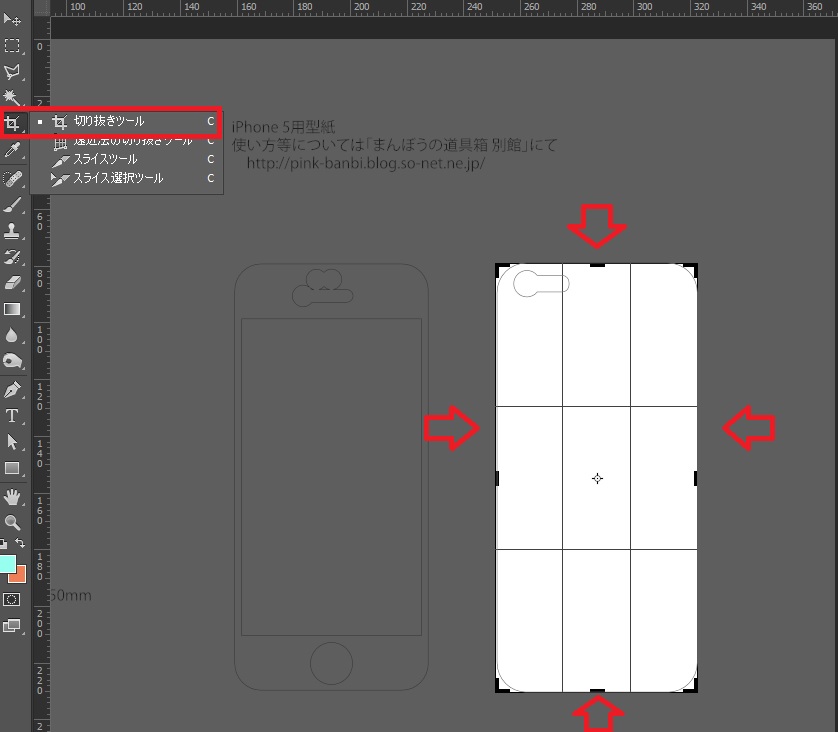The image size is (838, 732).
Task: Select the Polygonal Lasso tool
Action: click(12, 72)
